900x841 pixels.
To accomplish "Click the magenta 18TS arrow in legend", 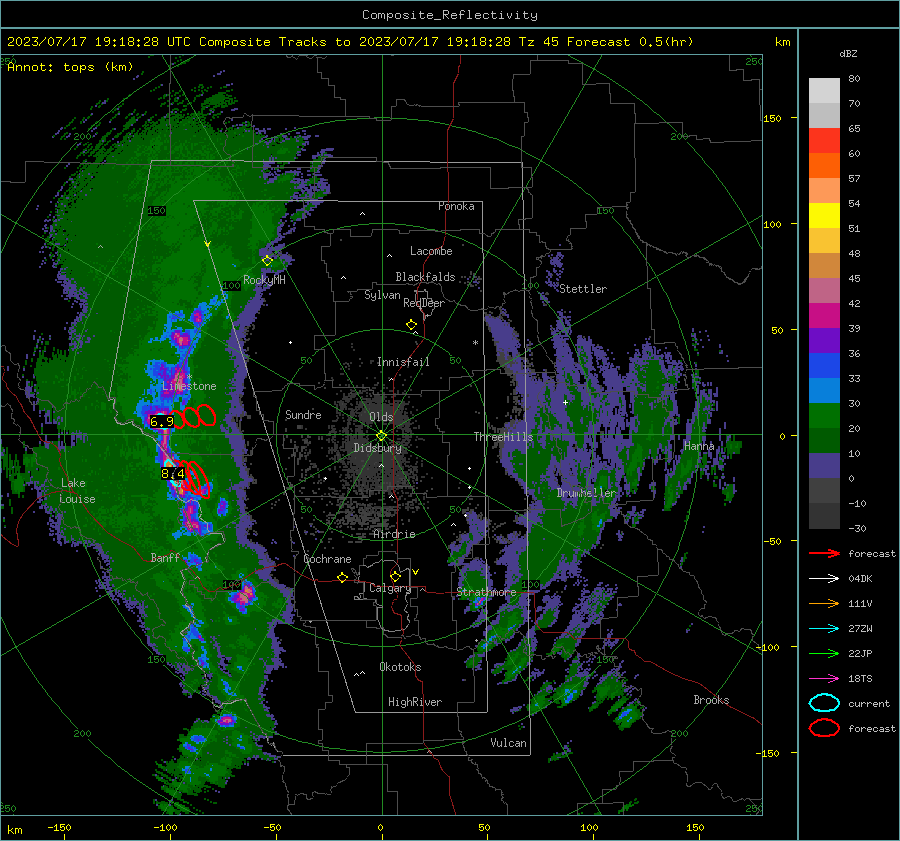I will (x=824, y=679).
